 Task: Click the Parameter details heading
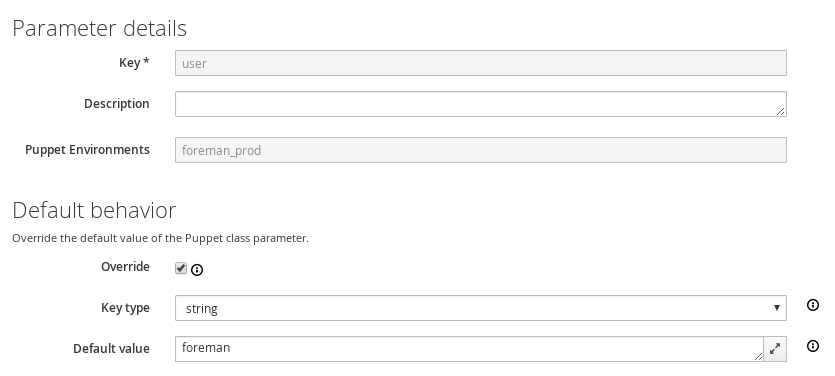point(100,28)
